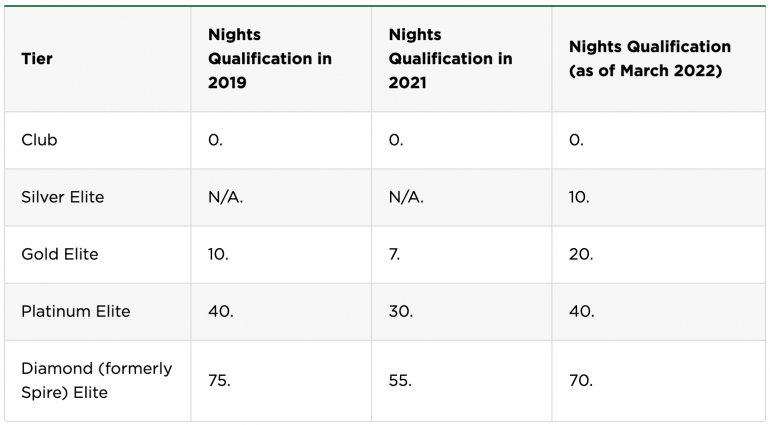
Task: Click Gold Elite's March 2022 value "20."
Action: pyautogui.click(x=581, y=254)
